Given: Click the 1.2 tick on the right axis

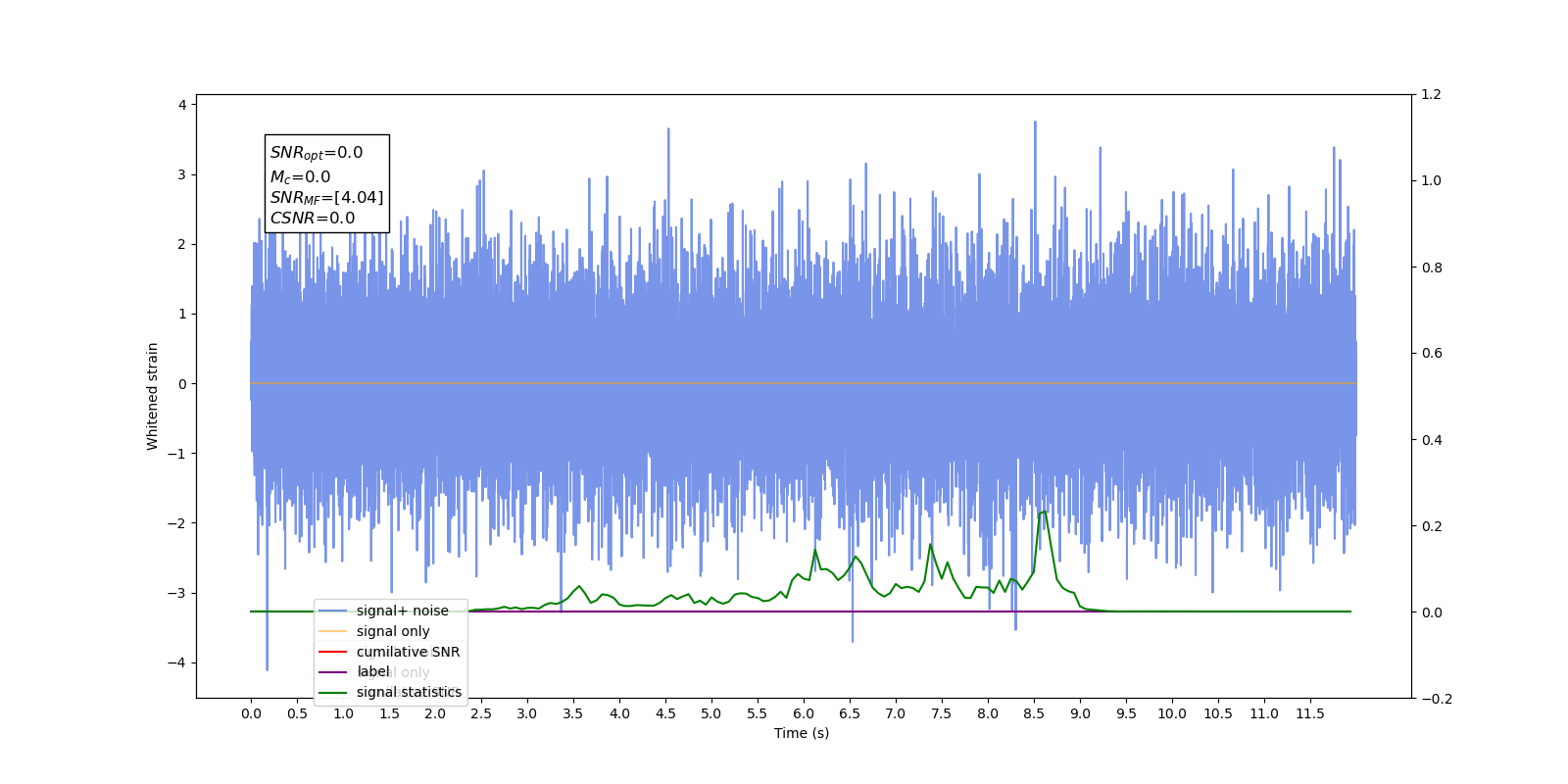Looking at the screenshot, I should 1432,94.
